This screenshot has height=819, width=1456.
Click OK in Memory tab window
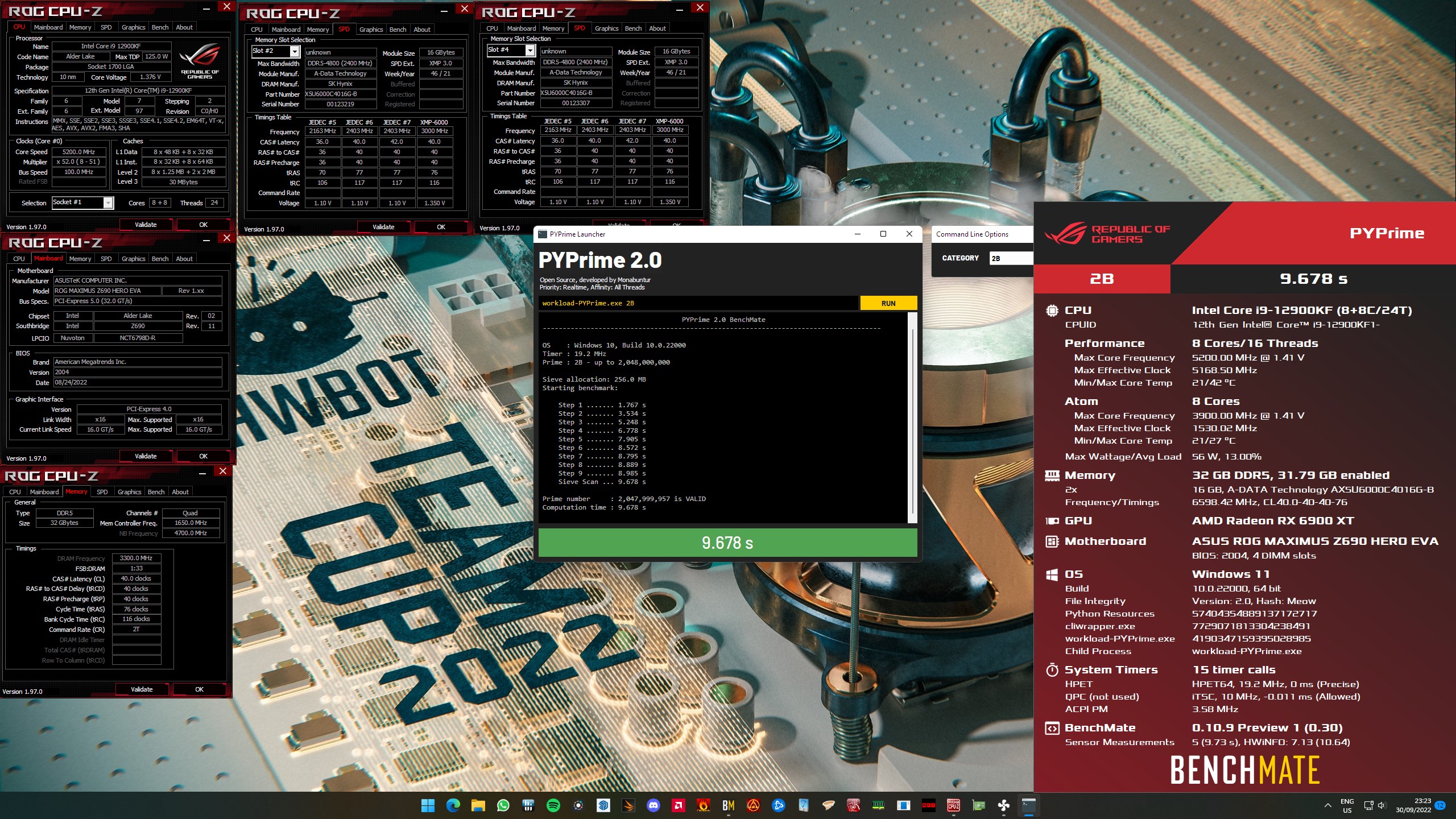tap(199, 689)
